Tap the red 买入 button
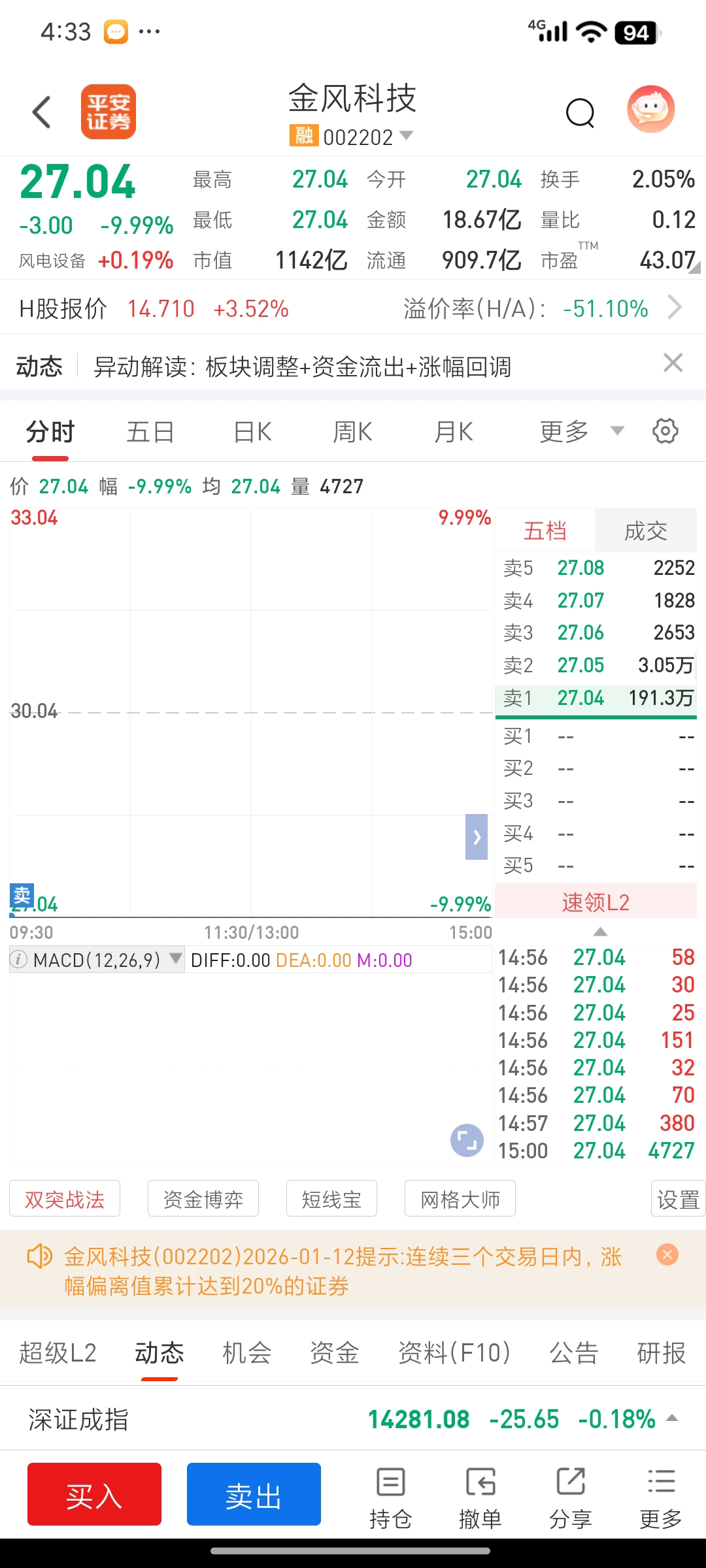Image resolution: width=706 pixels, height=1568 pixels. pos(94,1494)
